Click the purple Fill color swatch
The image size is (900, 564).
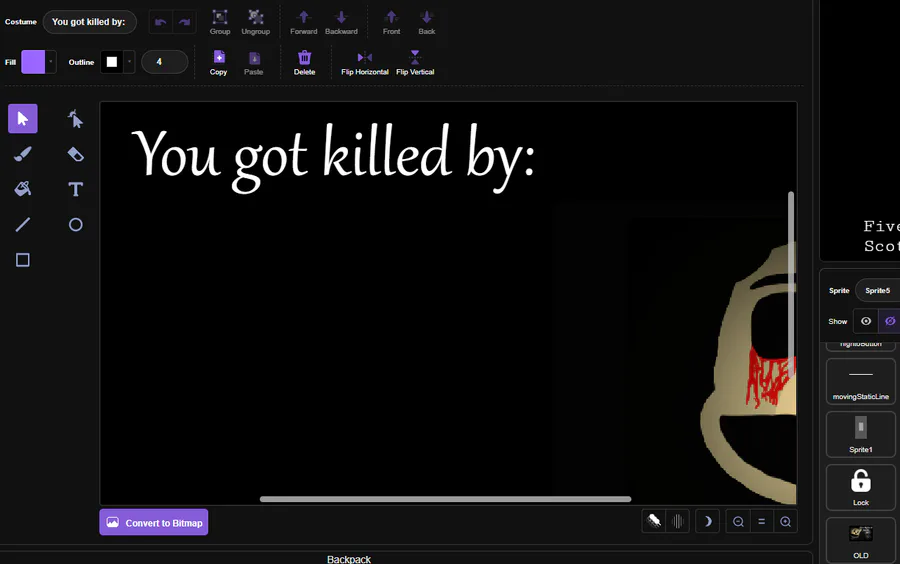tap(33, 62)
